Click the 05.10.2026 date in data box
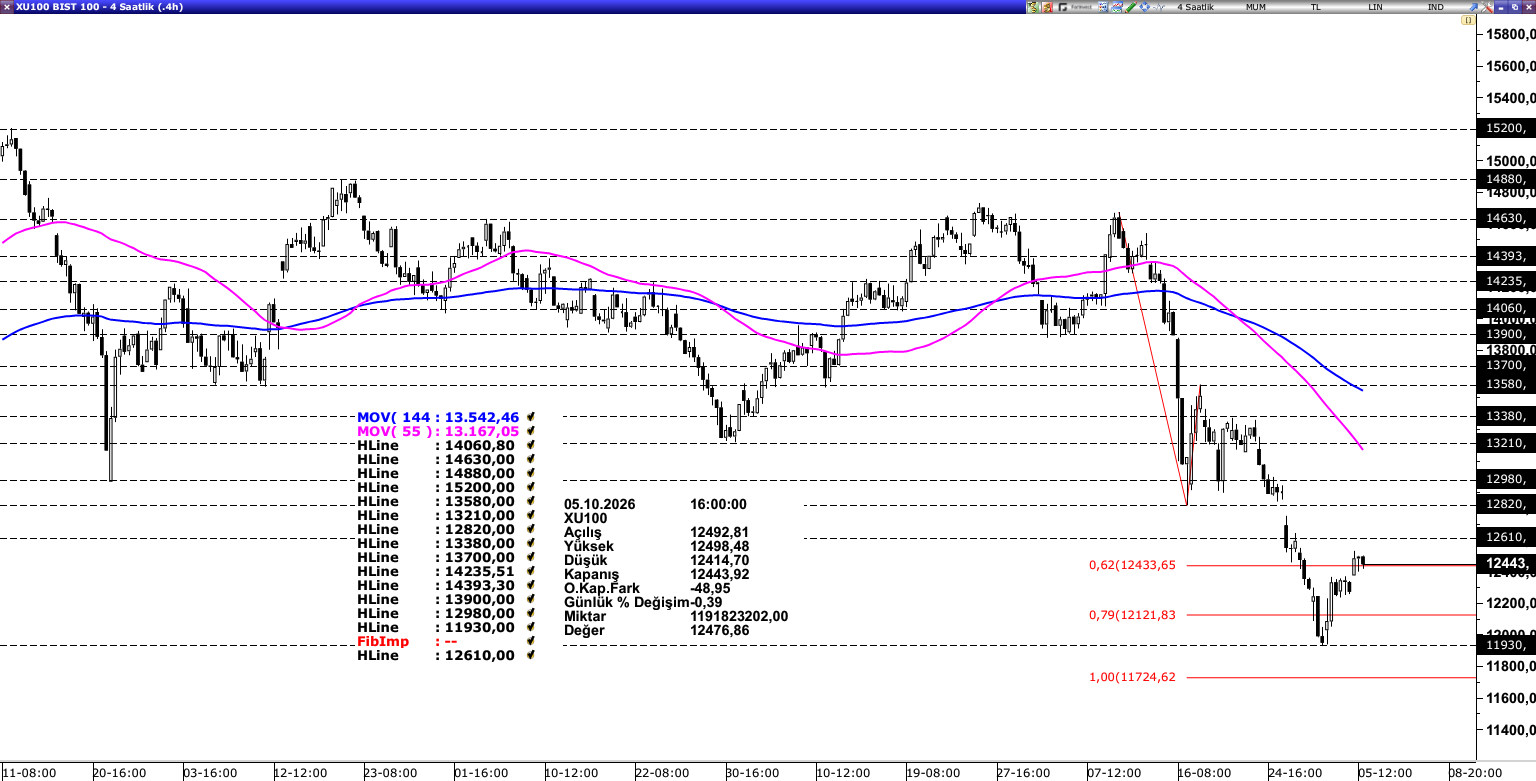Viewport: 1536px width, 781px height. (599, 504)
